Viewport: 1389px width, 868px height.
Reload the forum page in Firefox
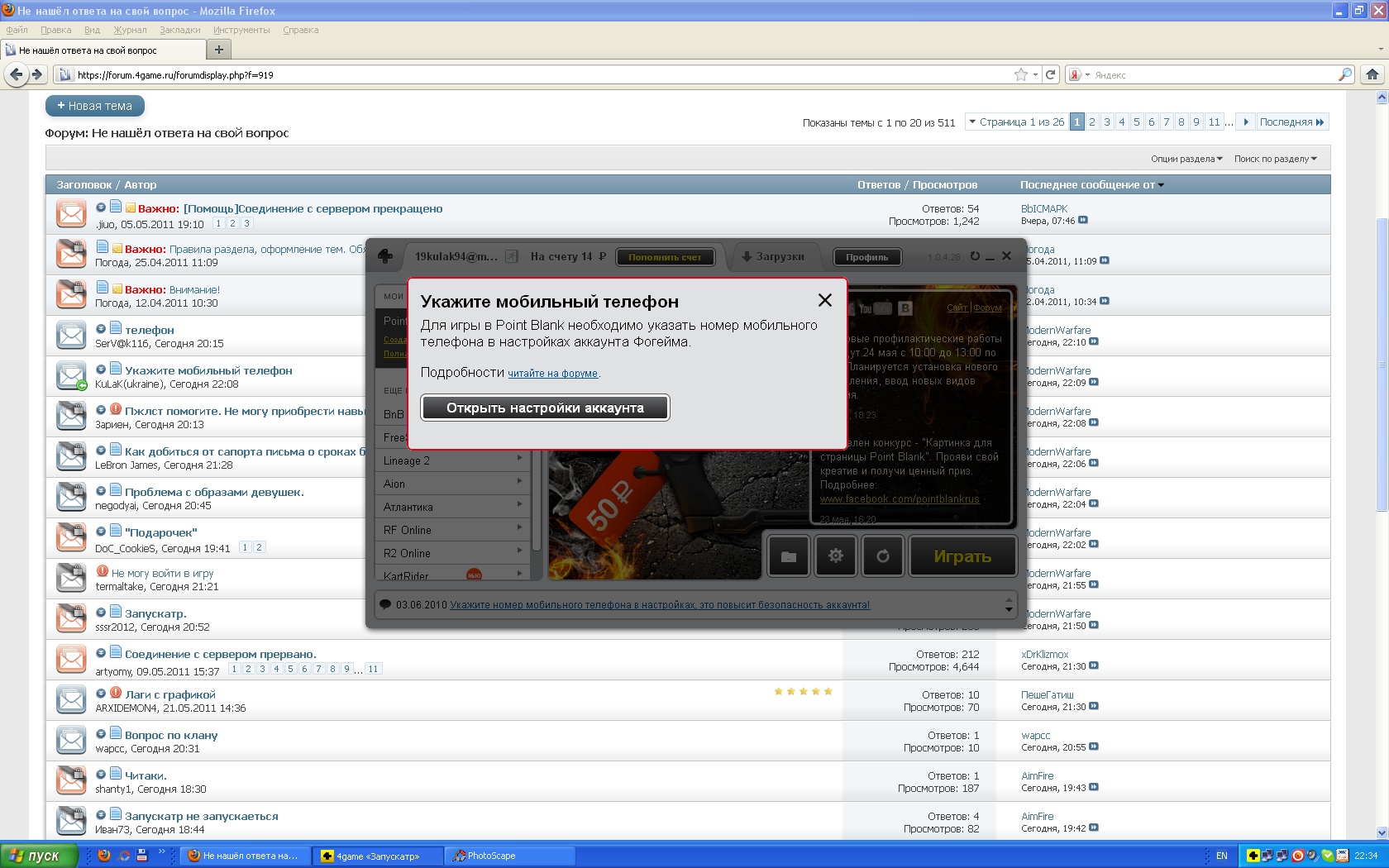click(x=1051, y=74)
